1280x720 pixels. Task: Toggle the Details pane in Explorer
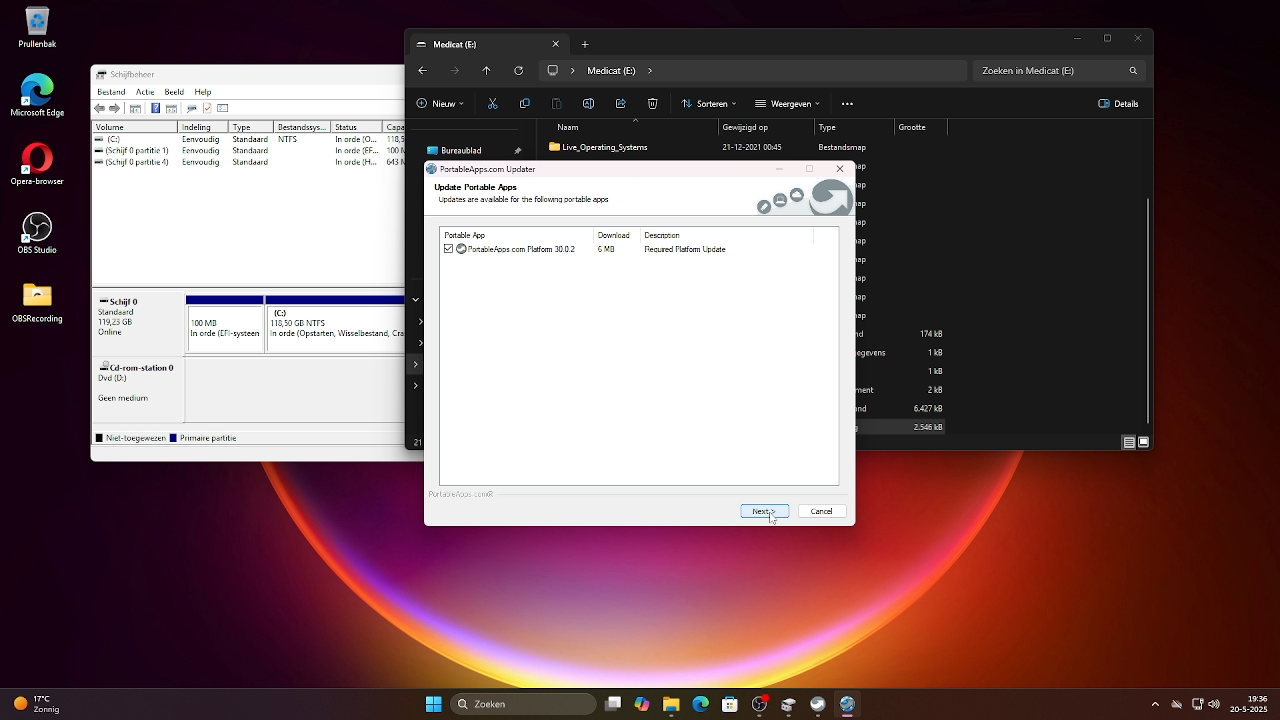click(1118, 103)
